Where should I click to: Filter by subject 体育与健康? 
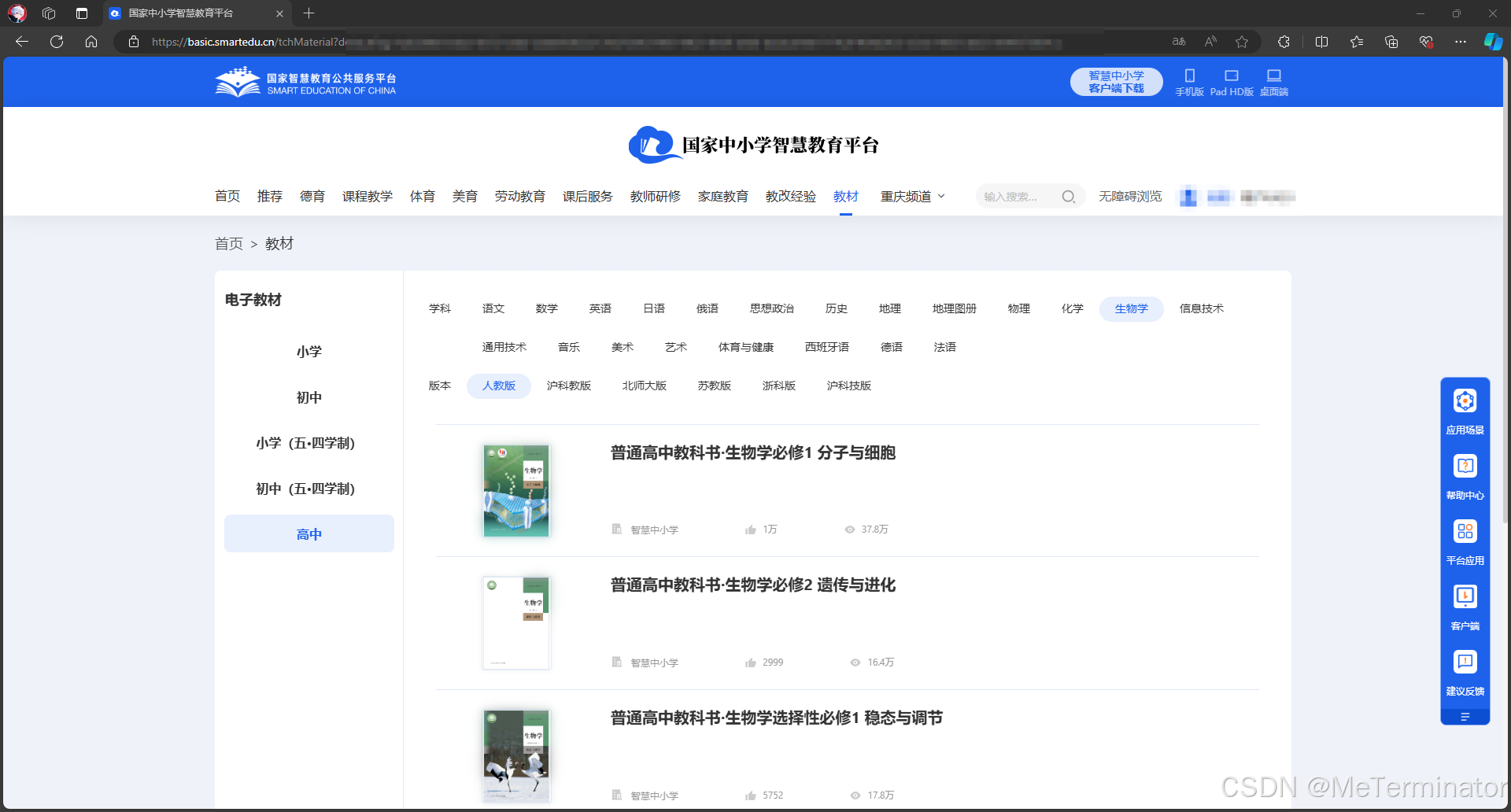(746, 347)
